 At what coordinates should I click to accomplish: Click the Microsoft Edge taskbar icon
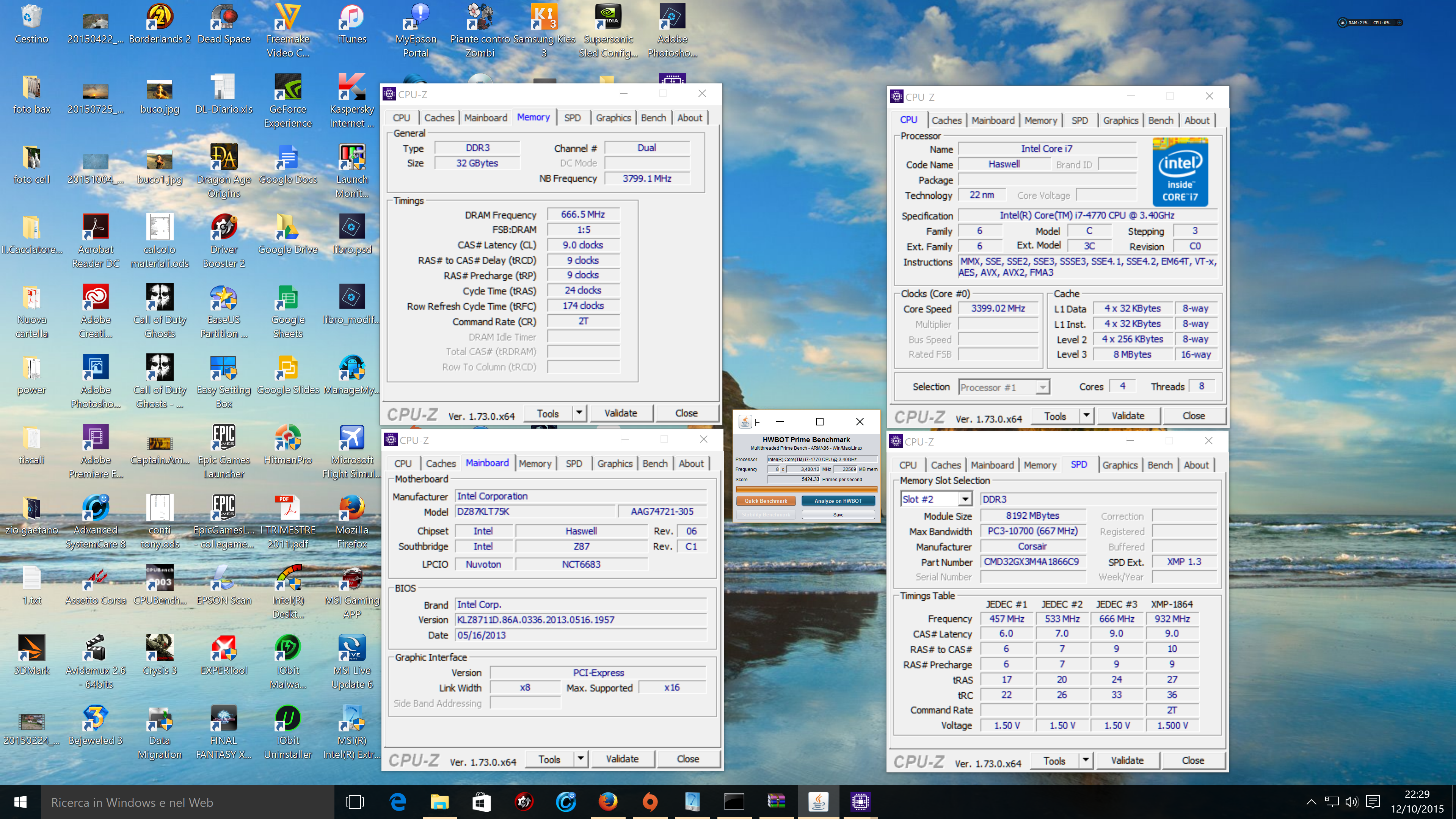tap(398, 802)
